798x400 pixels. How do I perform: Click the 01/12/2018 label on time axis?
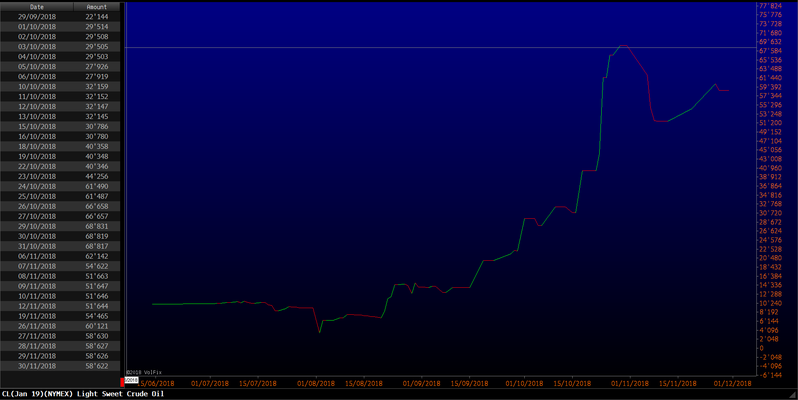coord(733,383)
